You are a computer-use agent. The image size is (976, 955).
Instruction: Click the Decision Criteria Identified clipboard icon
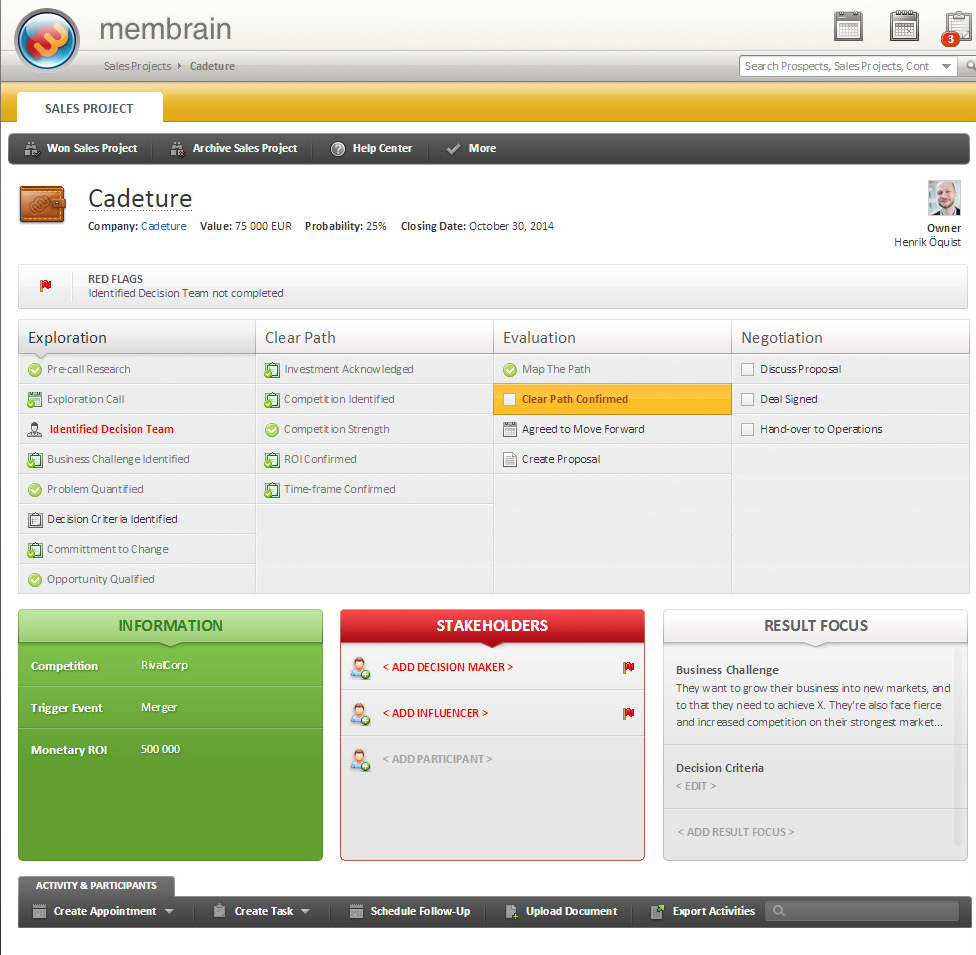[x=35, y=519]
